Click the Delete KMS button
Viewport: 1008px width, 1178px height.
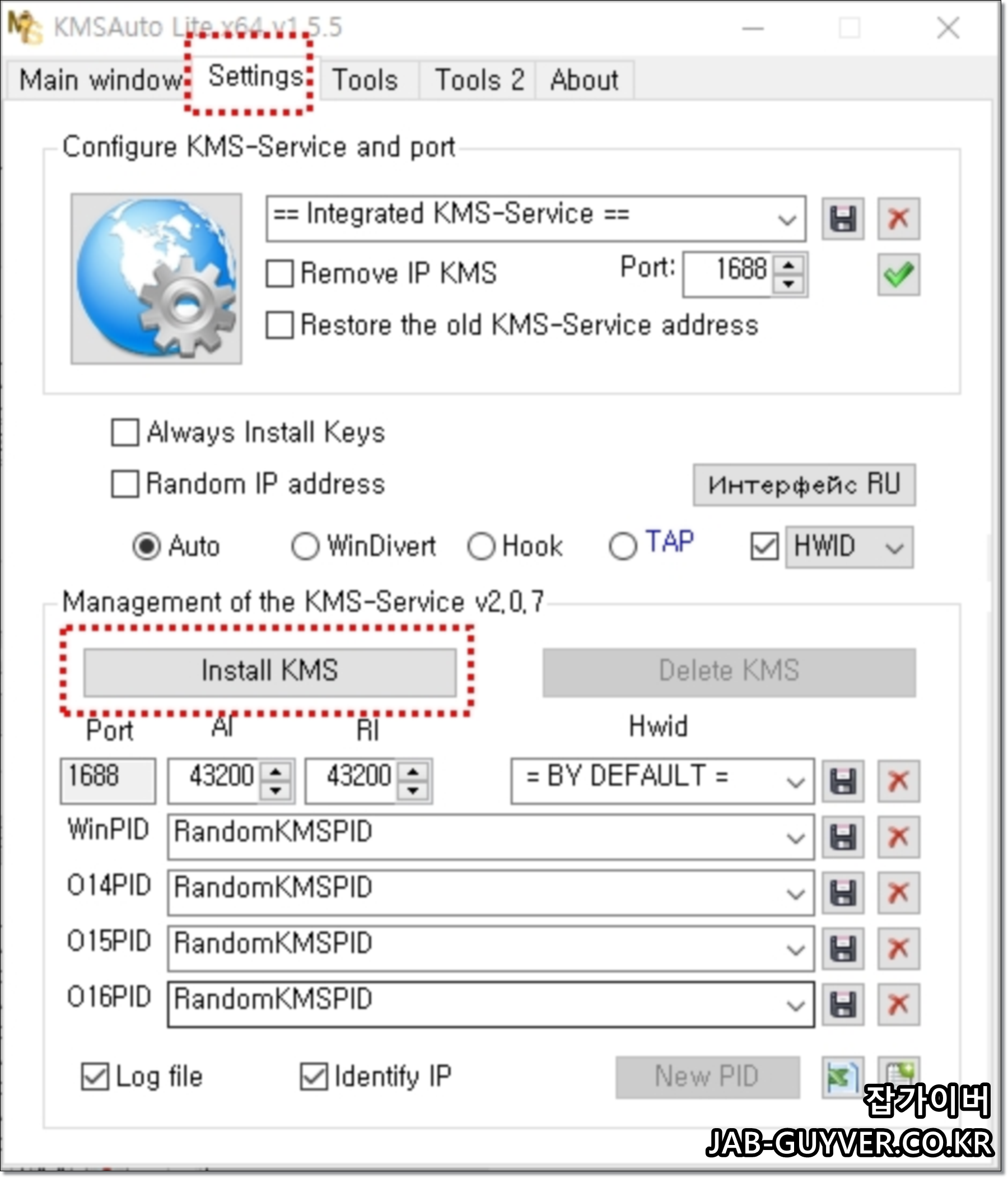point(729,672)
